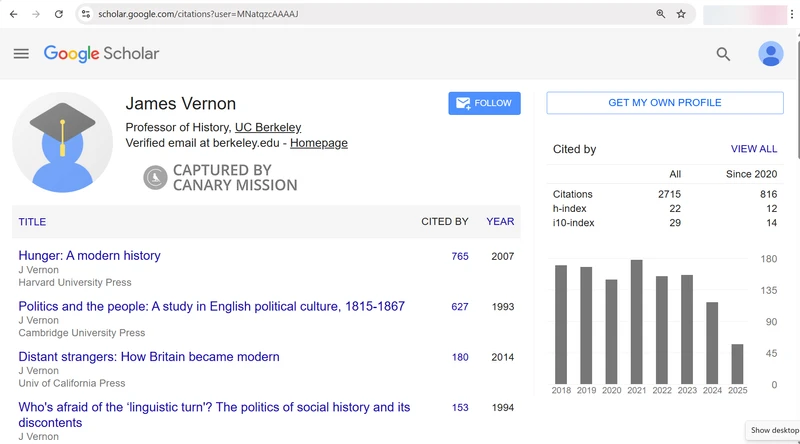
Task: Click 'Cambridge University Press' publisher text
Action: point(82,333)
